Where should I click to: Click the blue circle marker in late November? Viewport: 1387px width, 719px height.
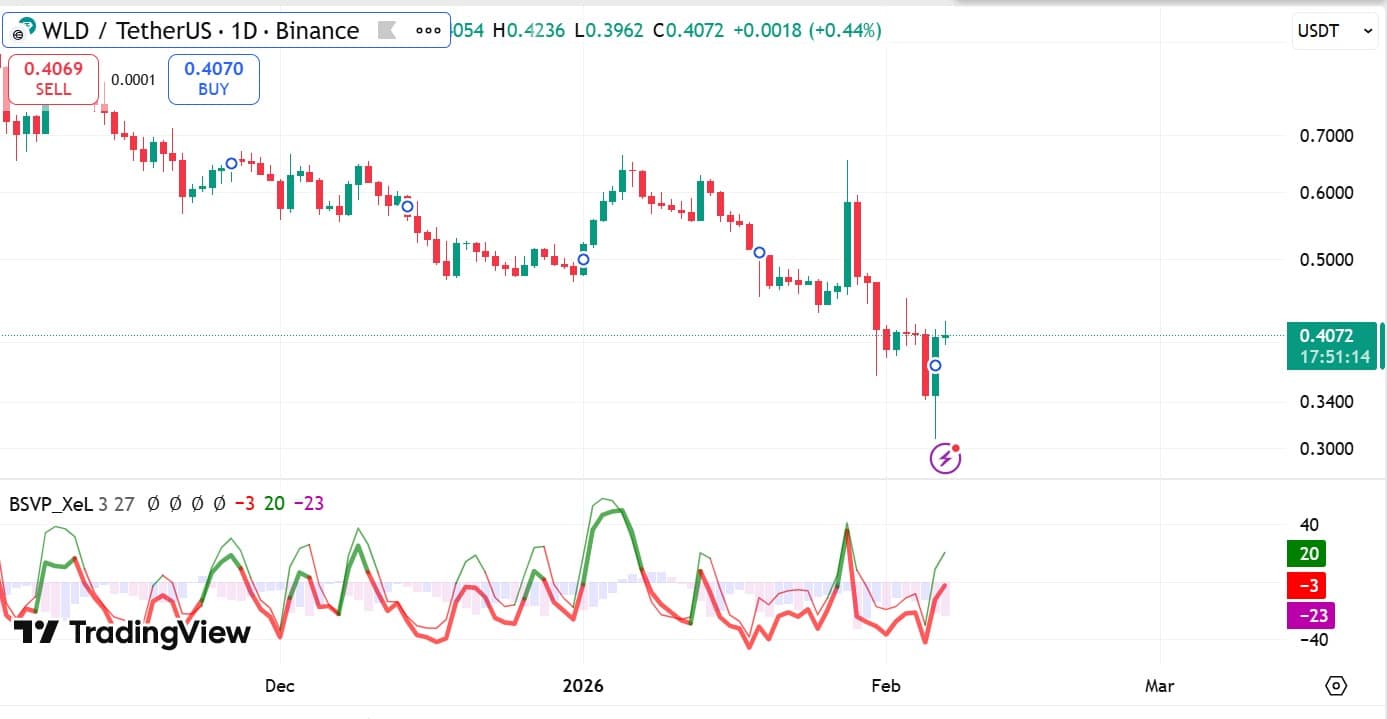231,163
